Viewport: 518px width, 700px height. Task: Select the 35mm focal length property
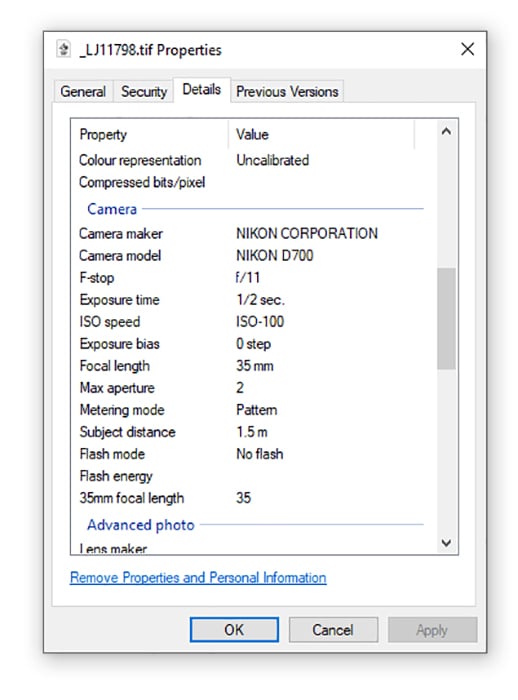(x=132, y=498)
